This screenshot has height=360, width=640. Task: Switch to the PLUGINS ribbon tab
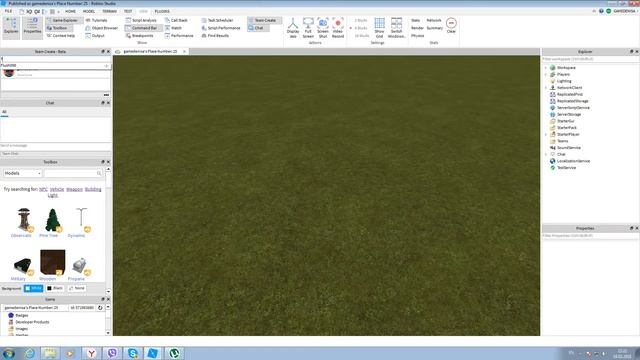pos(162,11)
